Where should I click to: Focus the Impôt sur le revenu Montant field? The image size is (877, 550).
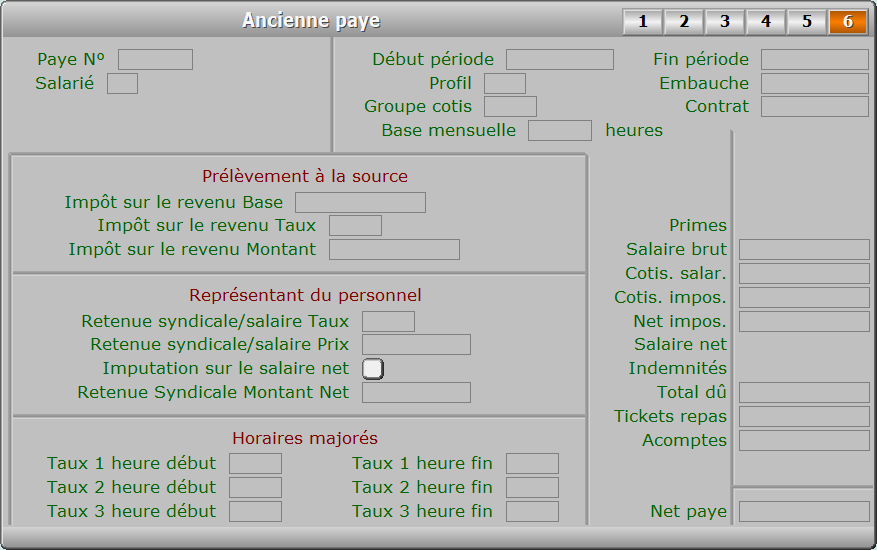394,250
